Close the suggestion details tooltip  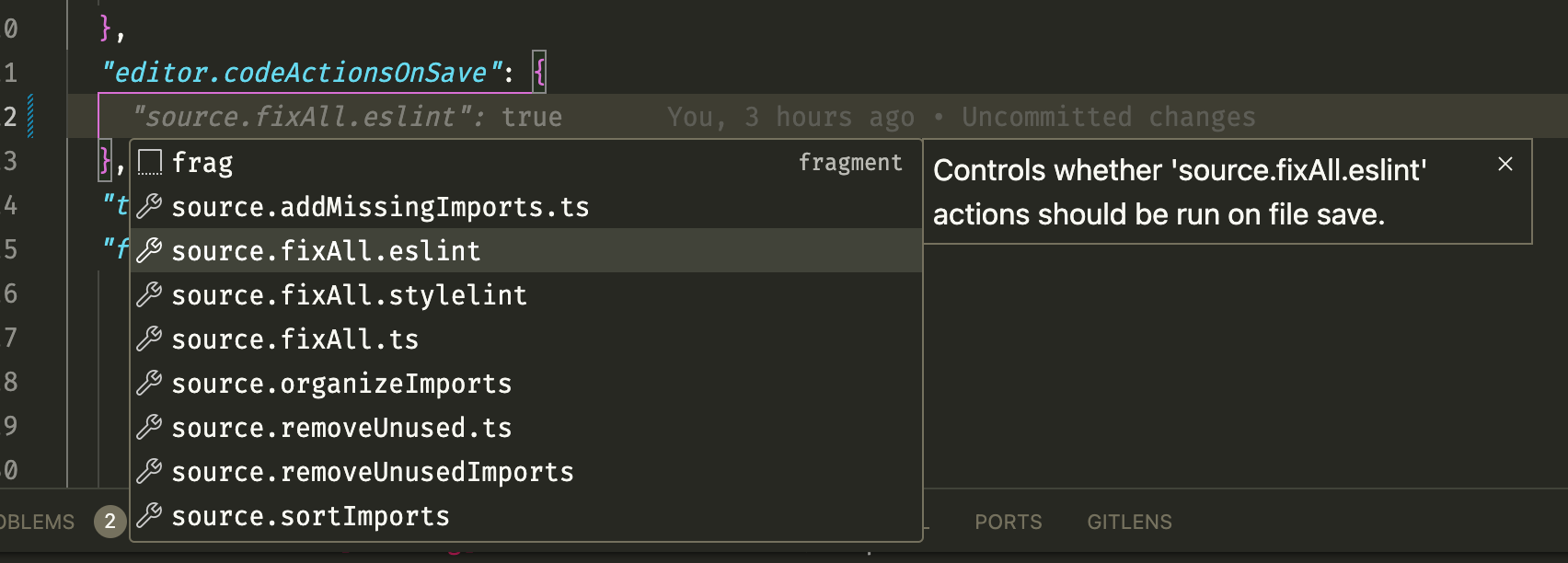point(1505,164)
